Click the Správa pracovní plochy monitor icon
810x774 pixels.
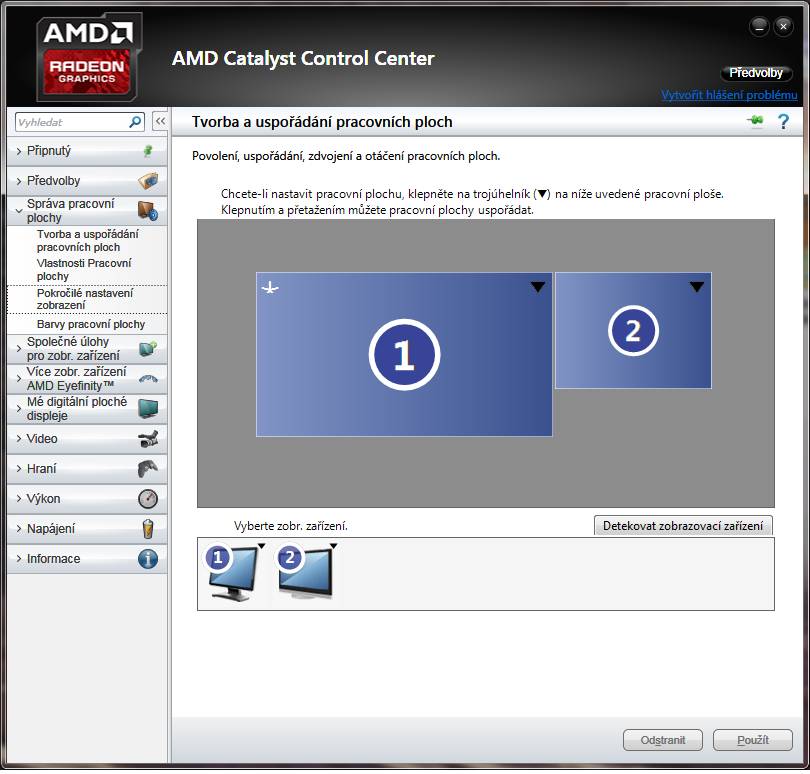click(x=148, y=211)
